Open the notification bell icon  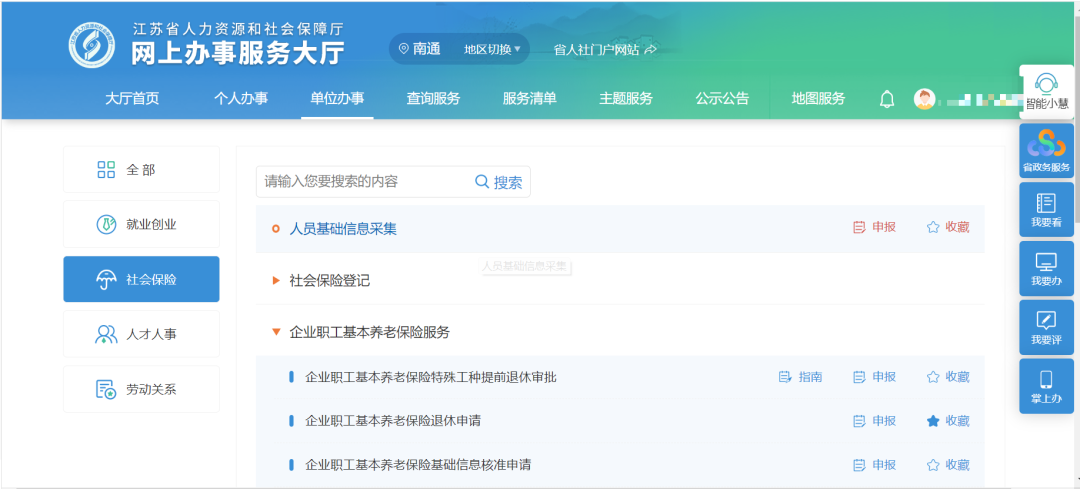click(887, 99)
